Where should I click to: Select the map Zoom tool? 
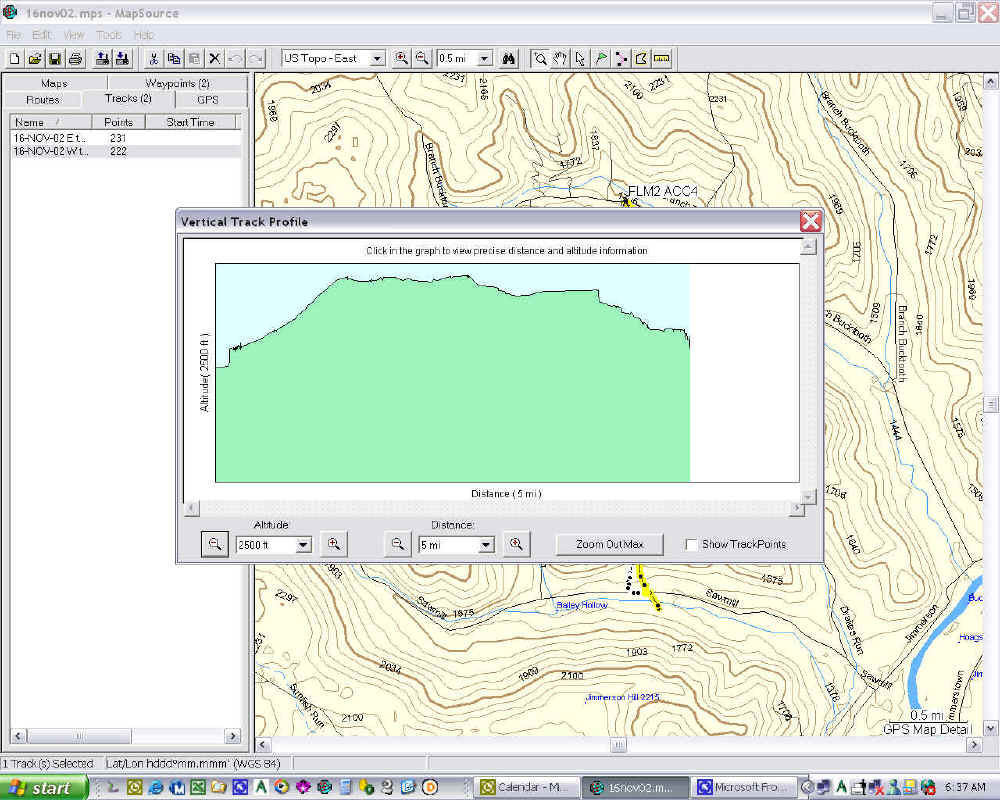tap(540, 59)
